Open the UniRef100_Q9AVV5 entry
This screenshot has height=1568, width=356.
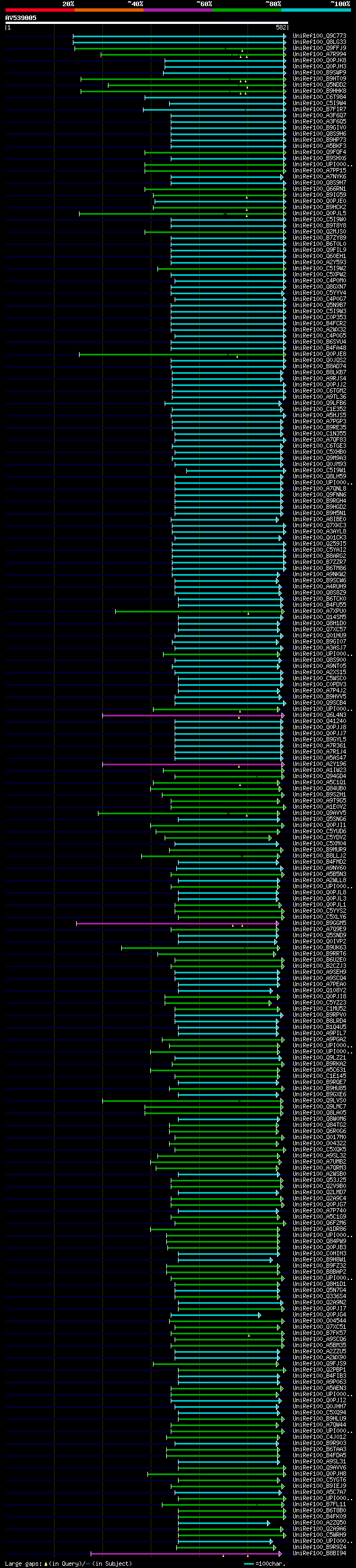click(x=319, y=813)
